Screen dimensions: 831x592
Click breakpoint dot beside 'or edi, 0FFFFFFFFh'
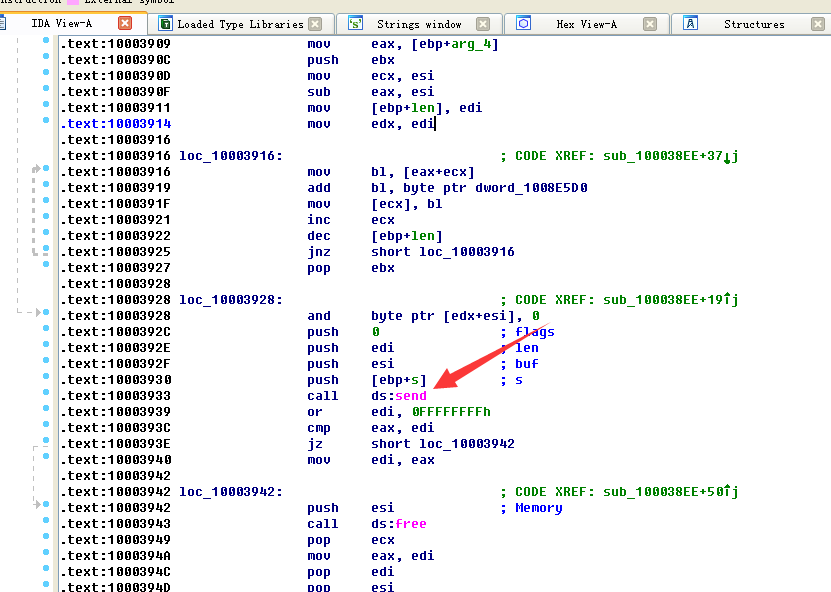pyautogui.click(x=46, y=408)
